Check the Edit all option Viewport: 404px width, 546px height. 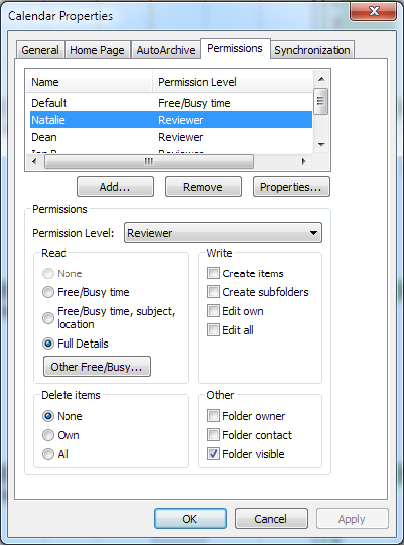pyautogui.click(x=213, y=329)
